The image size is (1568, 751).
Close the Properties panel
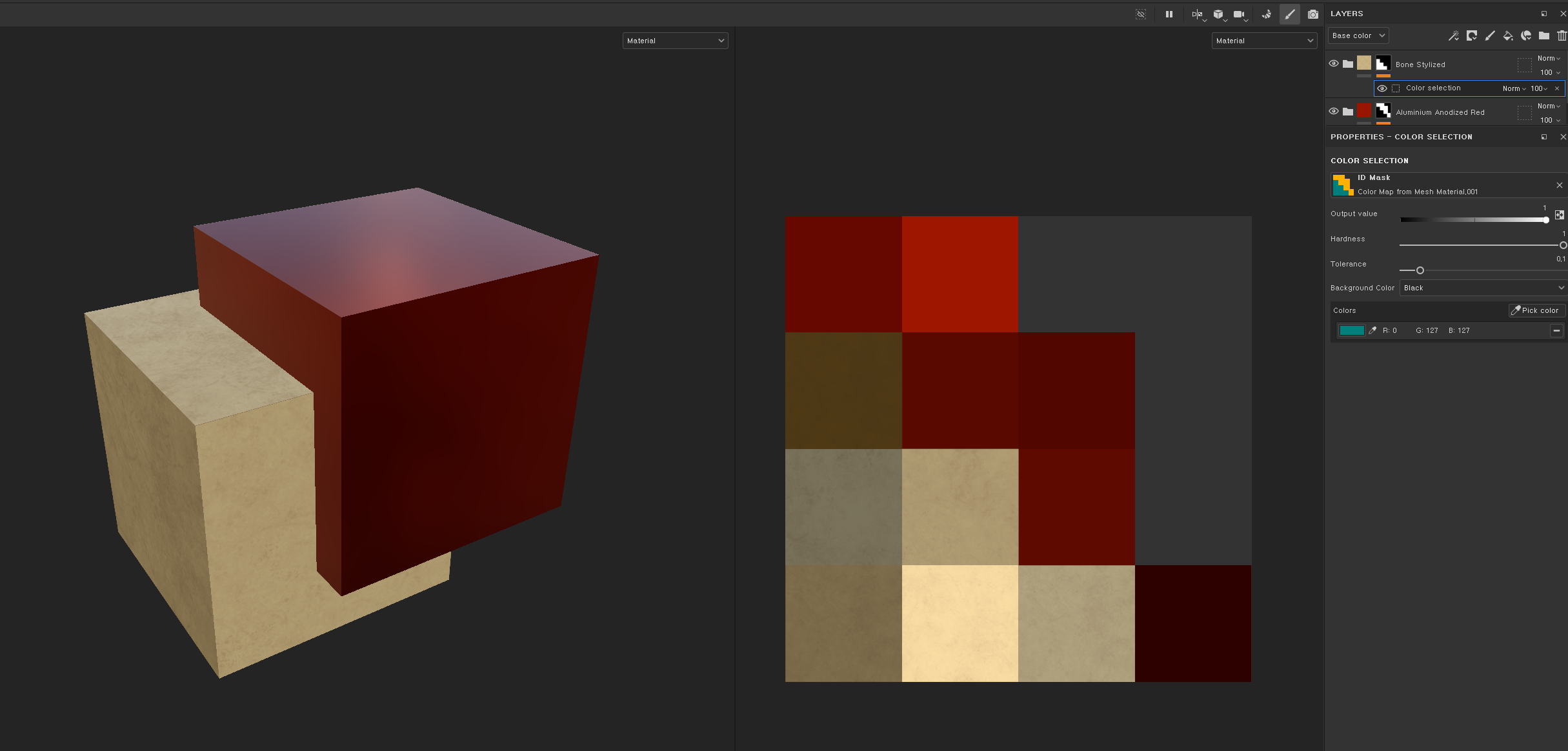pyautogui.click(x=1562, y=137)
